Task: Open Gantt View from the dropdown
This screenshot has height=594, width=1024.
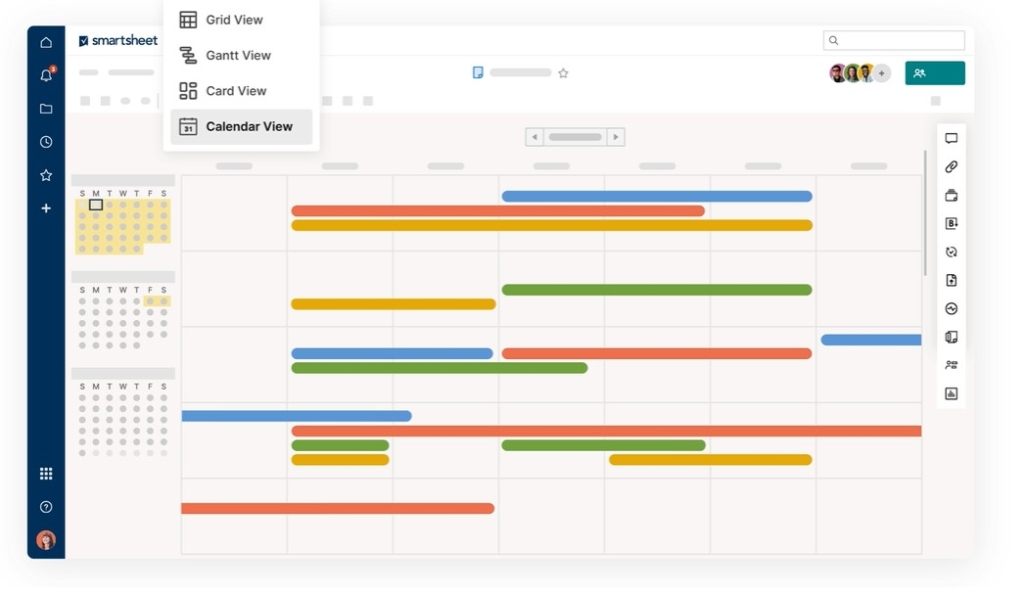Action: [x=240, y=55]
